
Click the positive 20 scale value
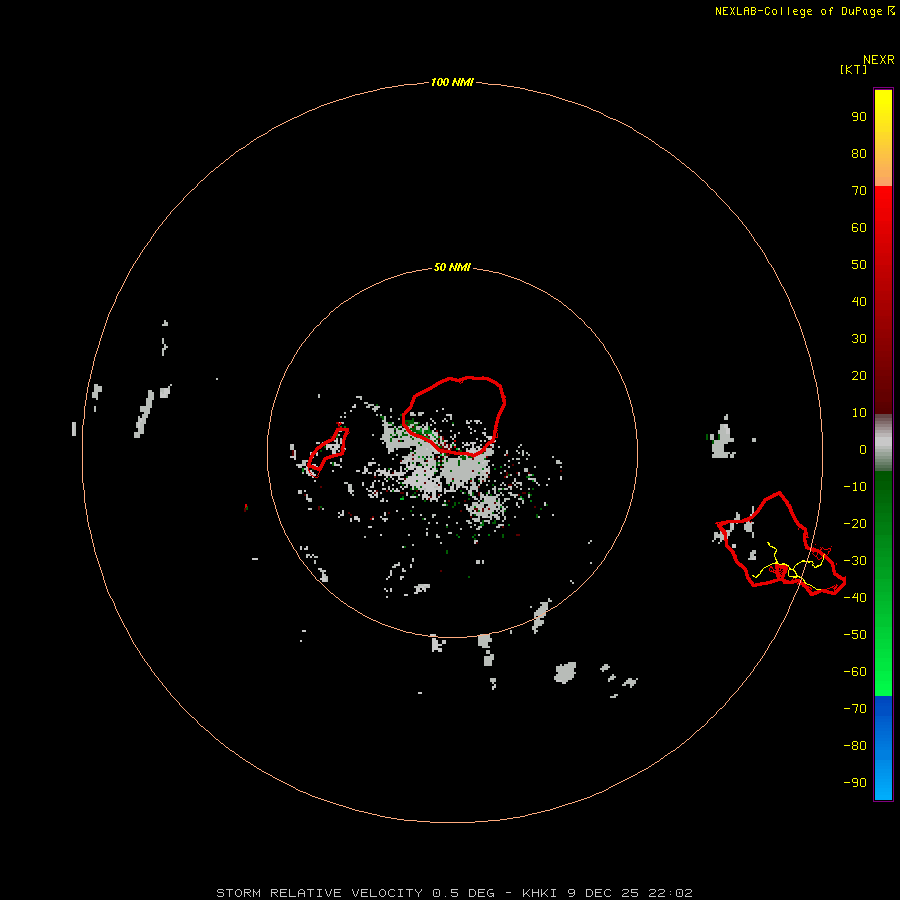click(x=859, y=375)
